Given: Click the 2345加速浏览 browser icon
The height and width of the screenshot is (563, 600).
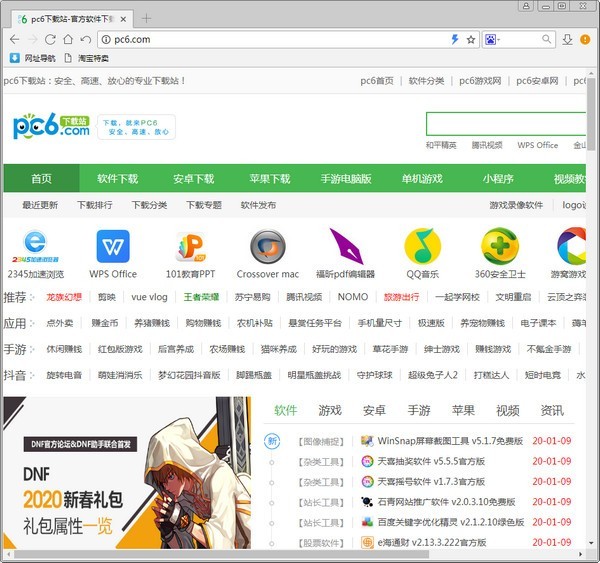Looking at the screenshot, I should [36, 246].
